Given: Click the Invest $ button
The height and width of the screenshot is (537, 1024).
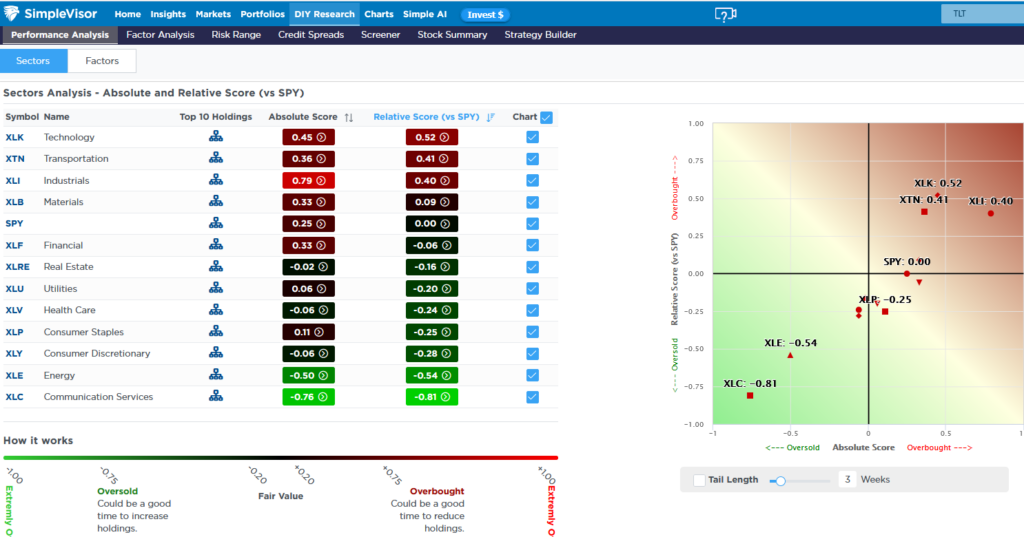Looking at the screenshot, I should [485, 14].
